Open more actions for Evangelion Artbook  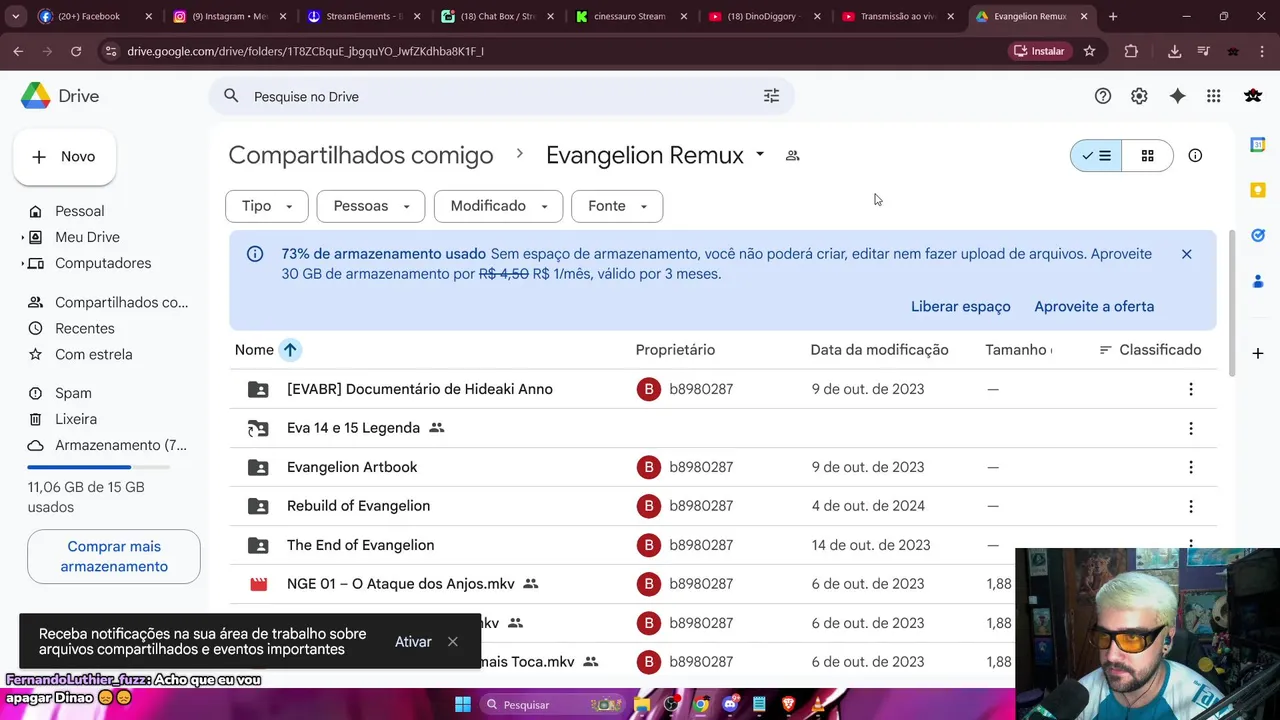click(1190, 467)
